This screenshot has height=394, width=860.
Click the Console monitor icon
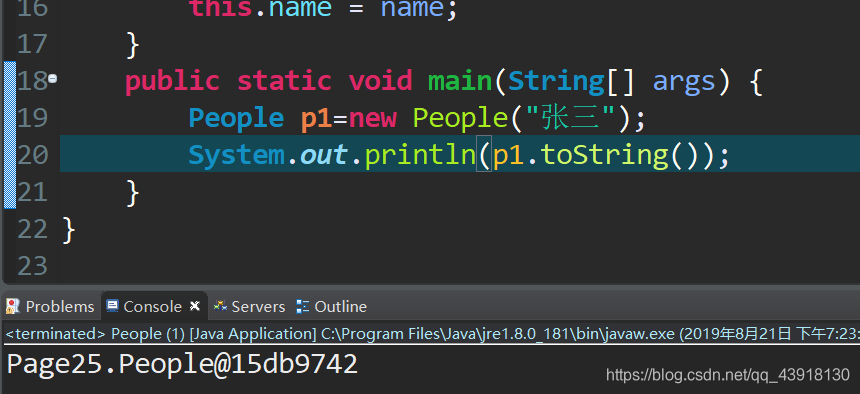(112, 306)
